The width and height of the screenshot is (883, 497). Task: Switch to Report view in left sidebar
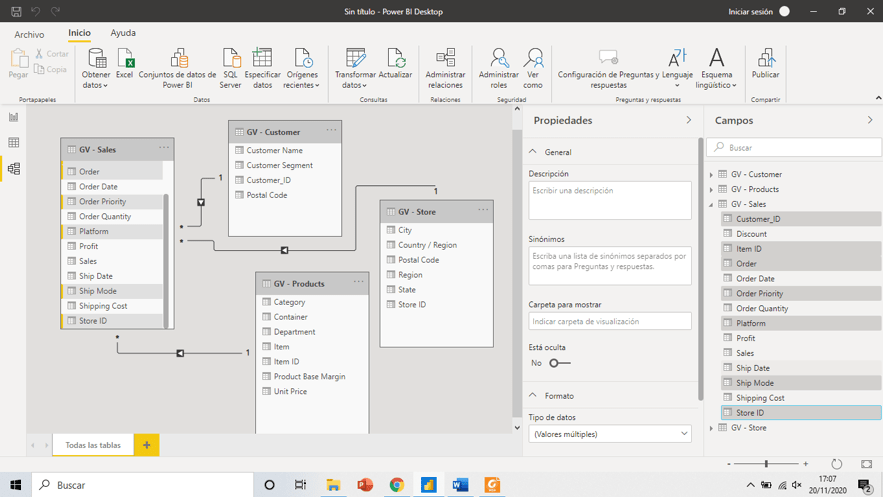[13, 117]
